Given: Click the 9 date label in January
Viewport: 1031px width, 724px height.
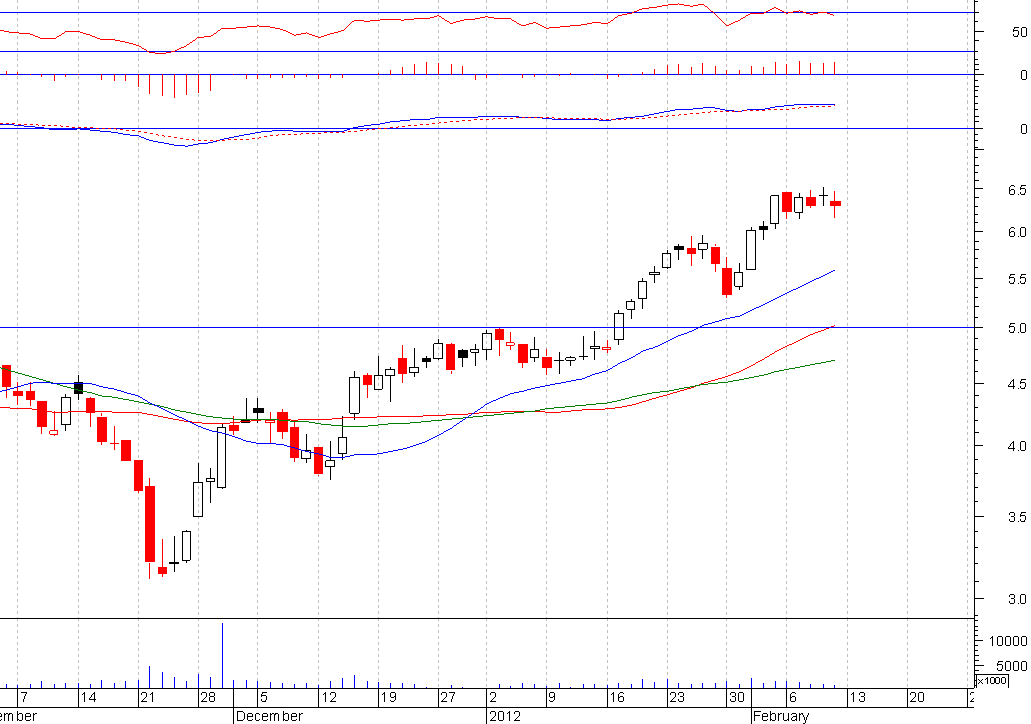Looking at the screenshot, I should pyautogui.click(x=552, y=698).
